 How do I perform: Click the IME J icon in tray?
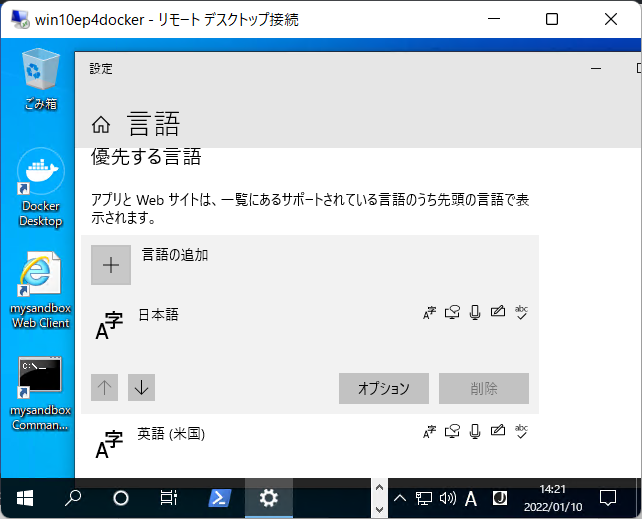500,498
